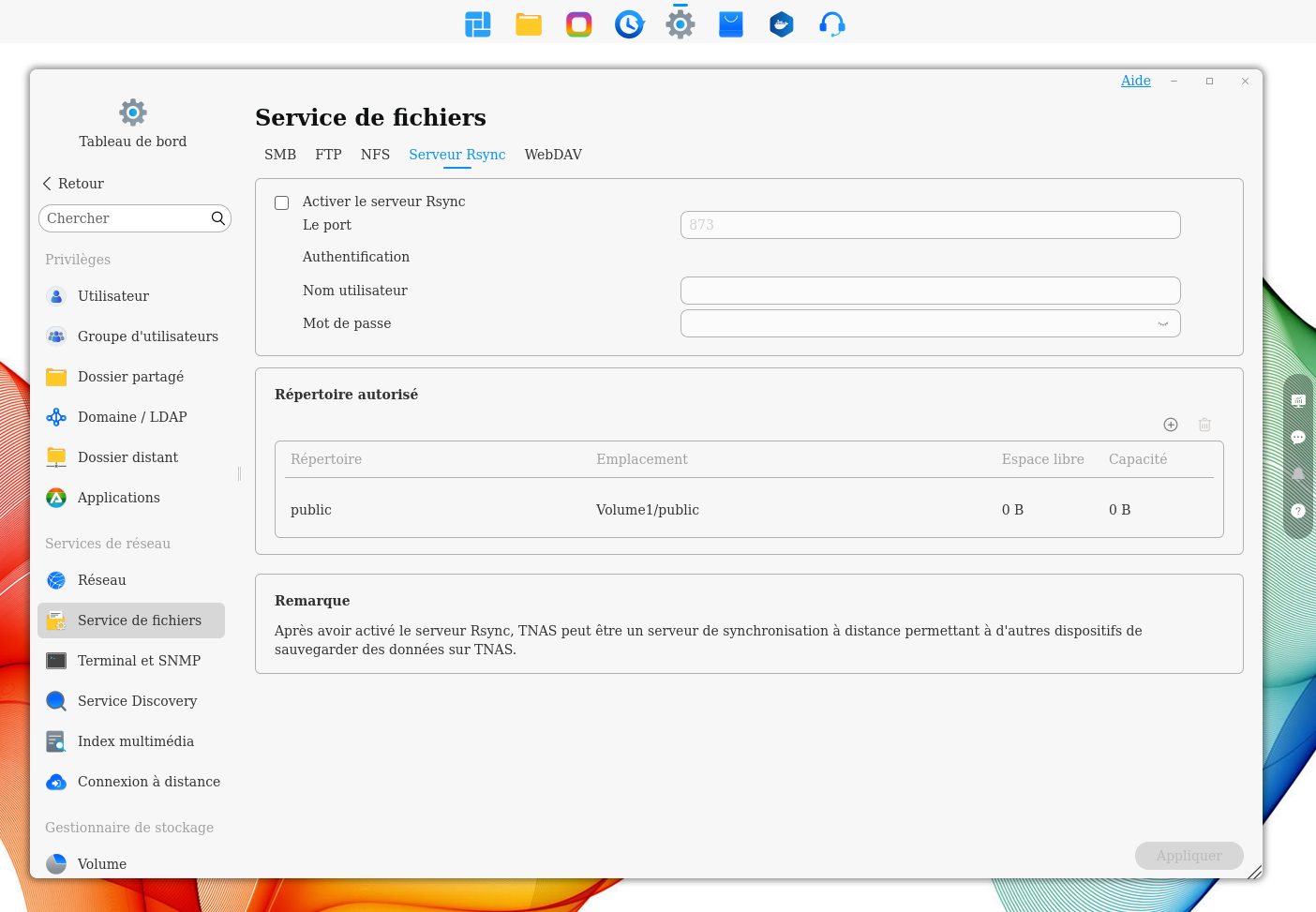The image size is (1316, 912).
Task: Enable the Activer le serveur Rsync checkbox
Action: pos(281,202)
